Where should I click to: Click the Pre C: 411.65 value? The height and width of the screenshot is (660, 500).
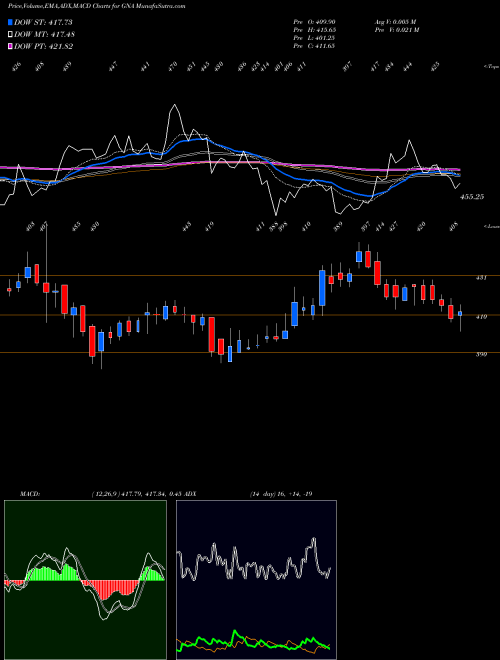point(314,46)
